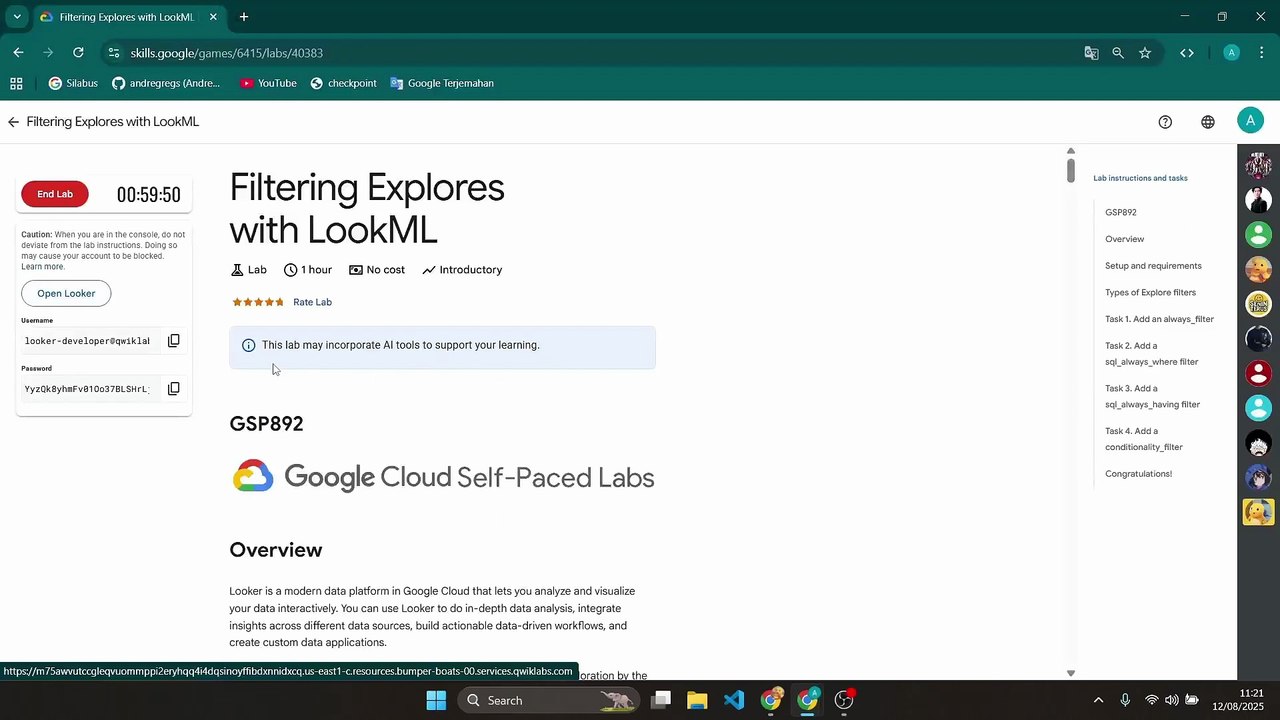1280x720 pixels.
Task: Go to Task 1. Add an always_filter
Action: (x=1159, y=319)
